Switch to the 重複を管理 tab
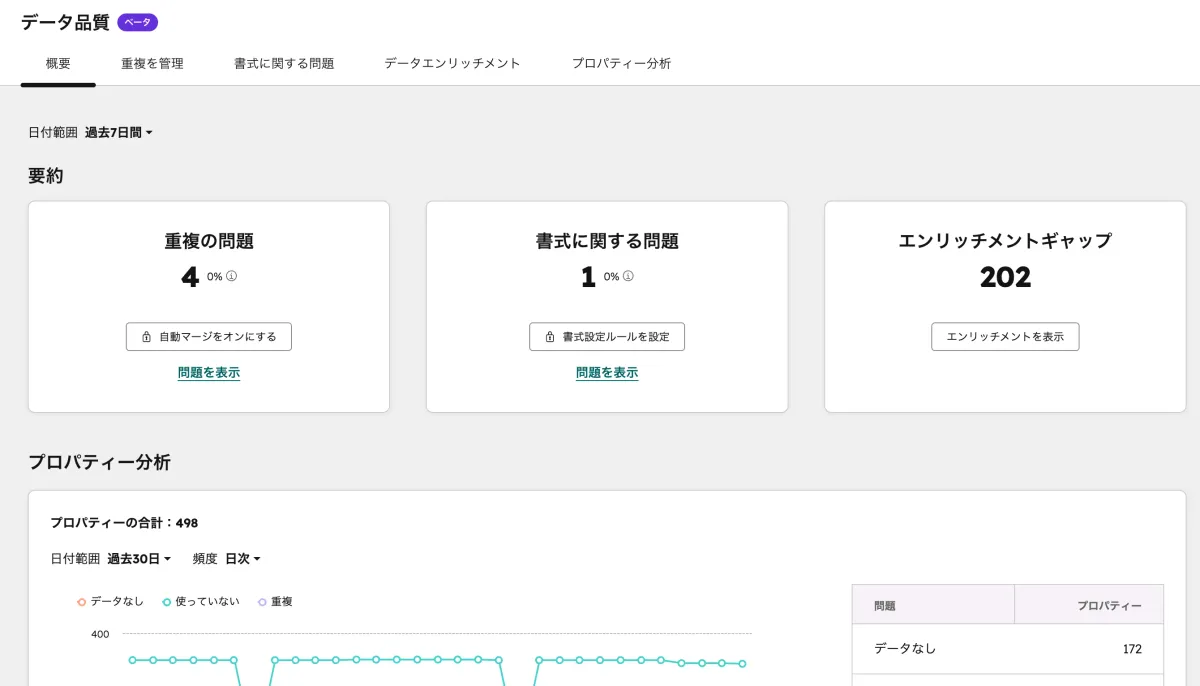 pos(151,62)
